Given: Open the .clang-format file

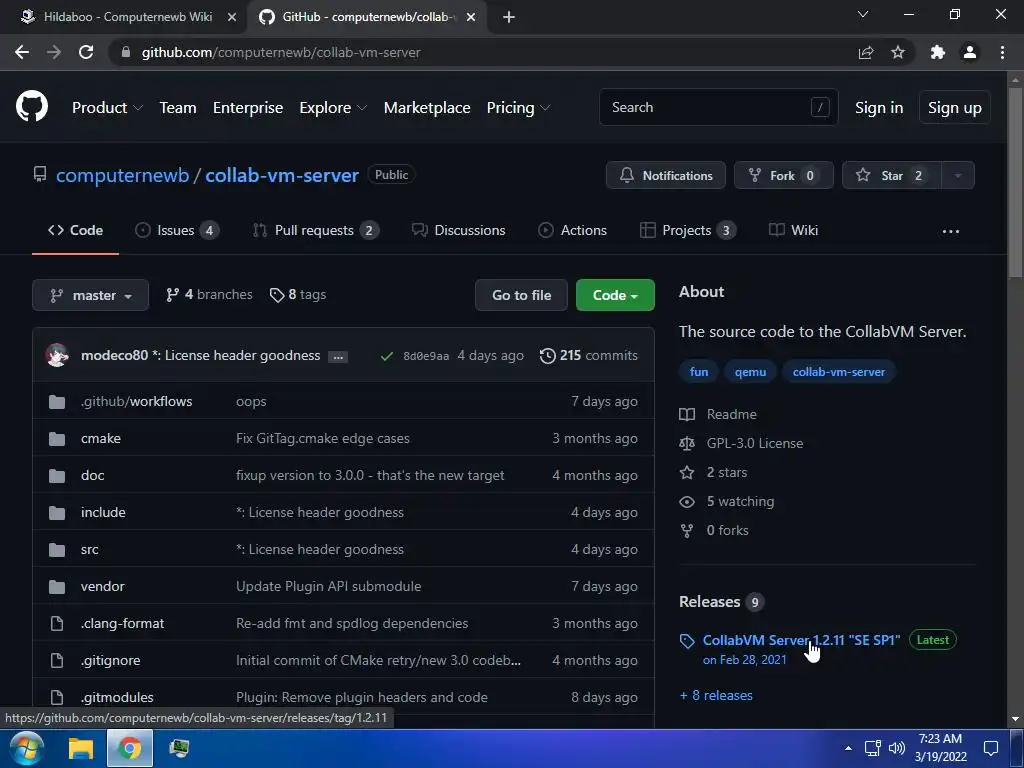Looking at the screenshot, I should (x=122, y=623).
